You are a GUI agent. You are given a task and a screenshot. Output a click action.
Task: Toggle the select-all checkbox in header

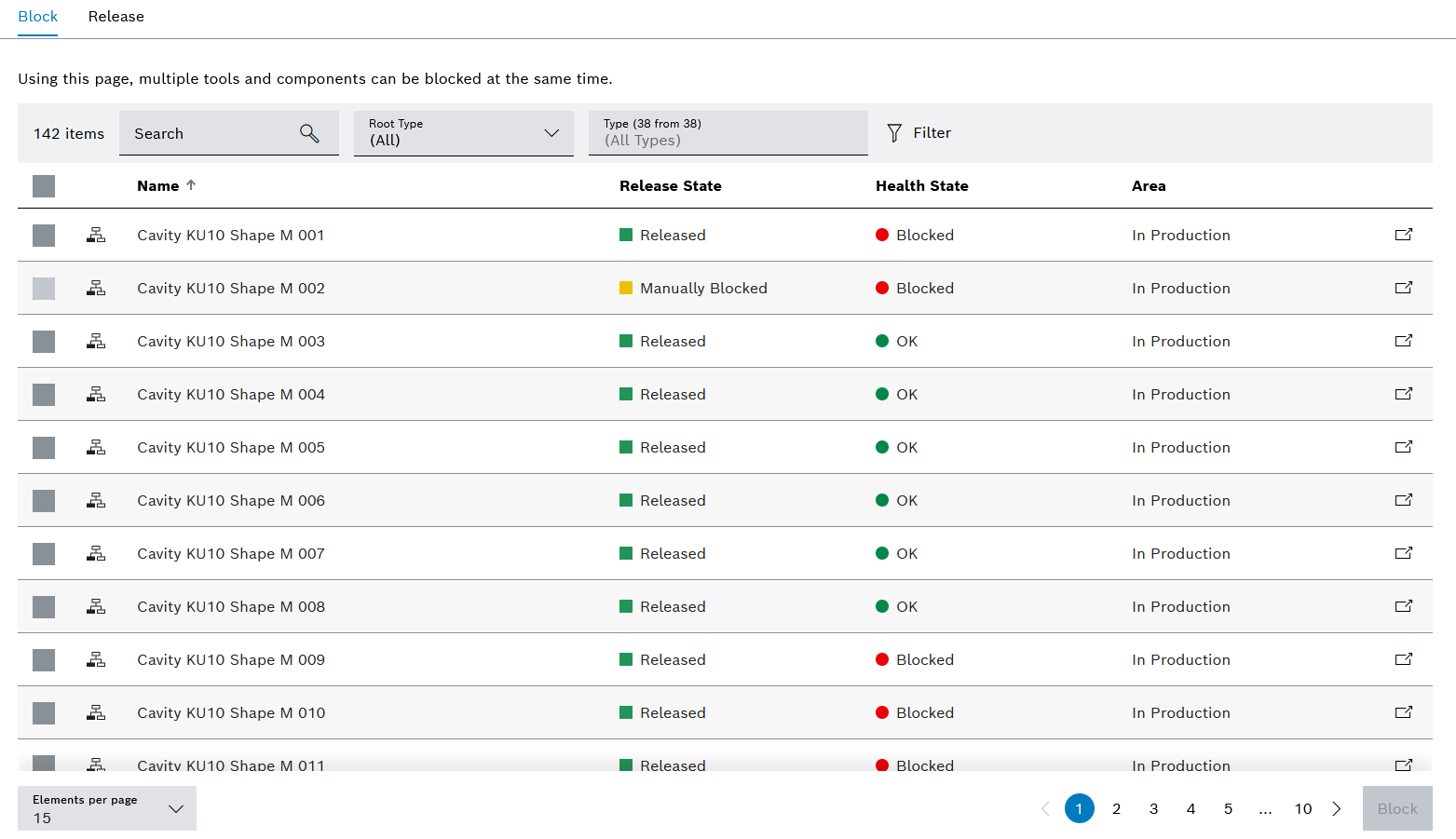coord(44,186)
